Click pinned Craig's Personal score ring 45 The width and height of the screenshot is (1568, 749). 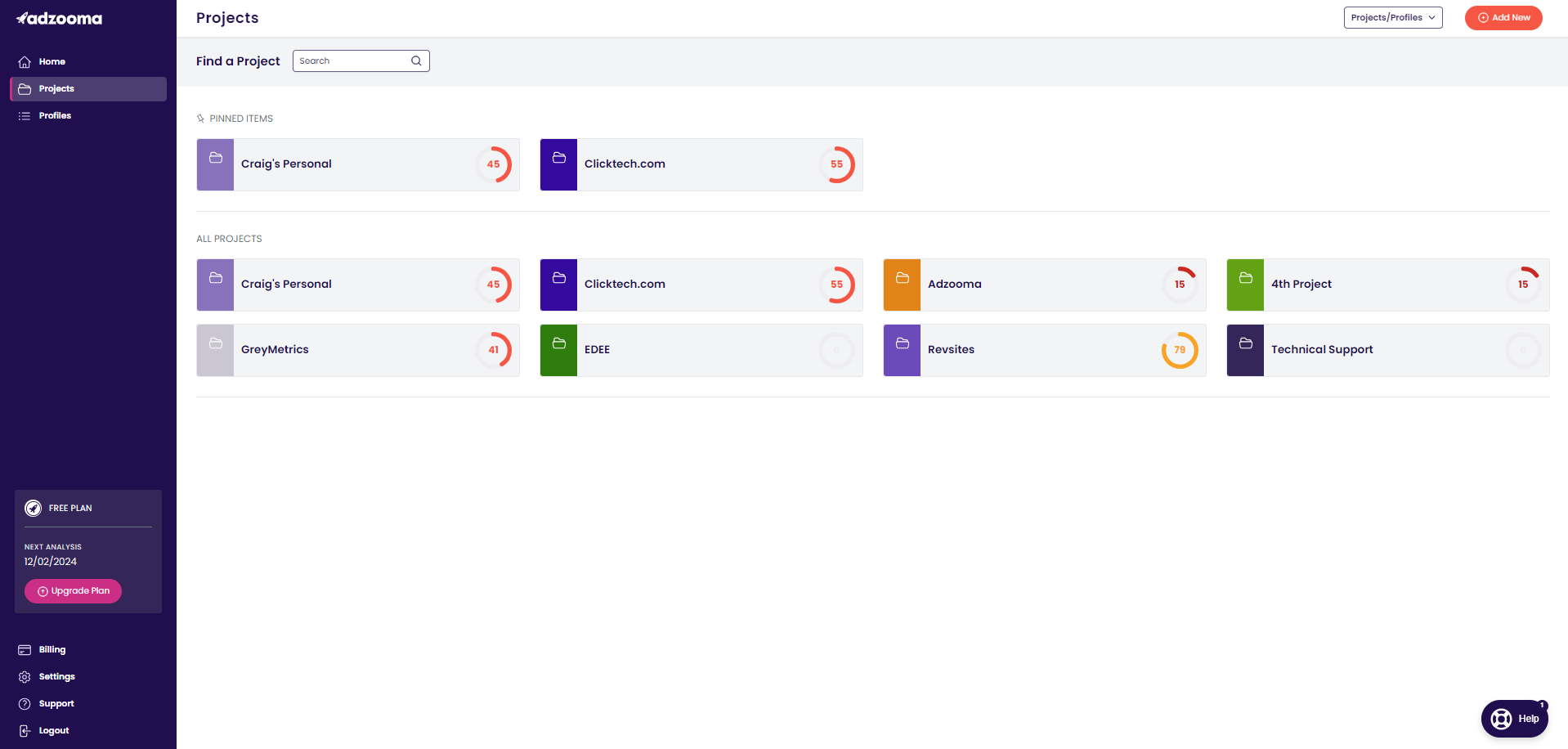pos(494,164)
